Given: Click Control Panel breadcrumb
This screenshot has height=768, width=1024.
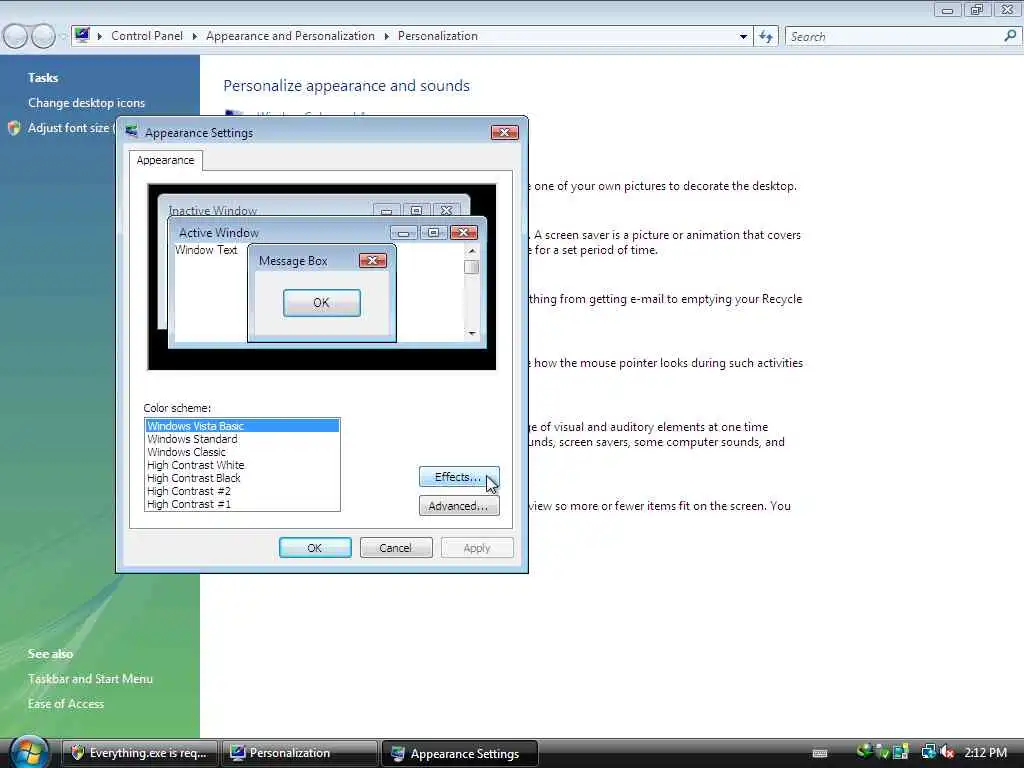Looking at the screenshot, I should click(147, 36).
